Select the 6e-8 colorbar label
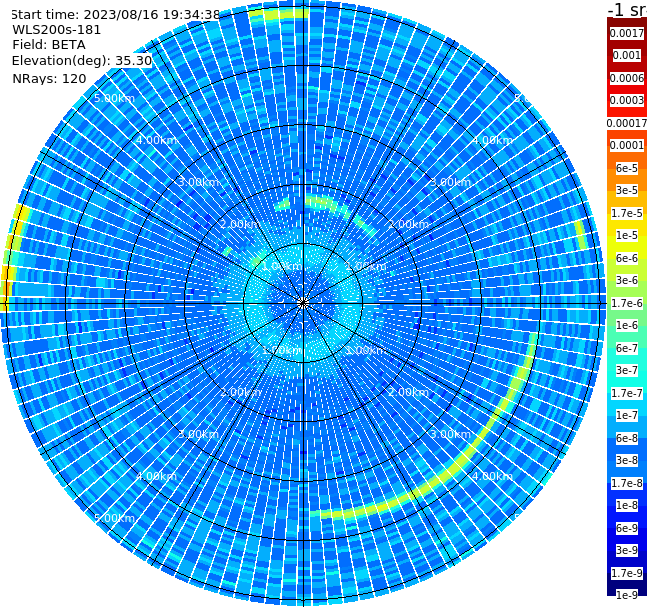 627,438
